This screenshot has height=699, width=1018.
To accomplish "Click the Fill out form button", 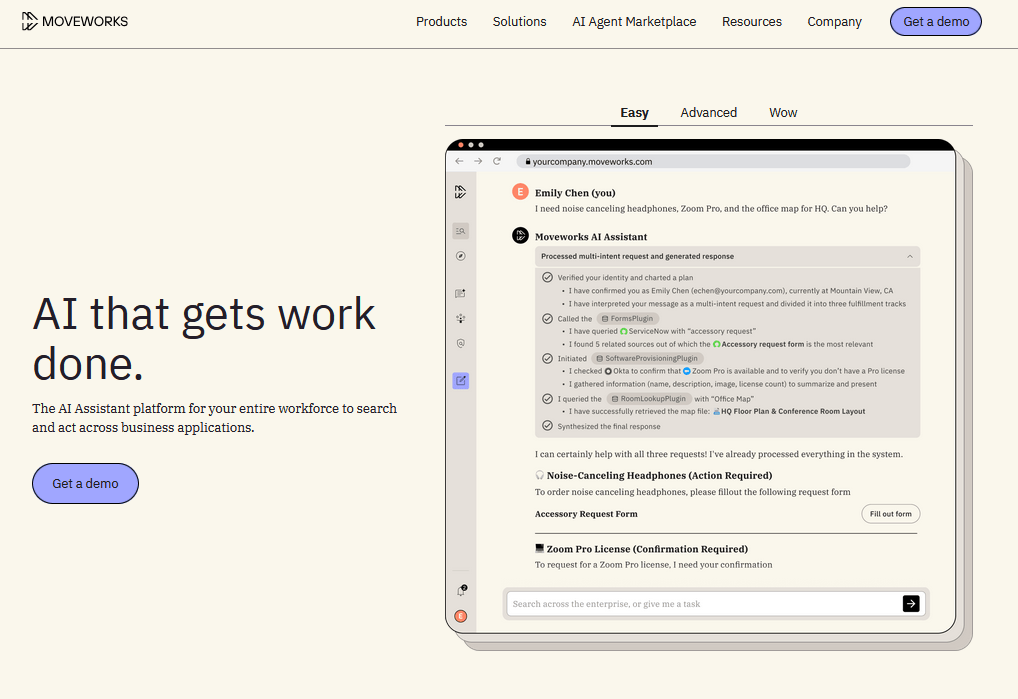I will click(891, 514).
